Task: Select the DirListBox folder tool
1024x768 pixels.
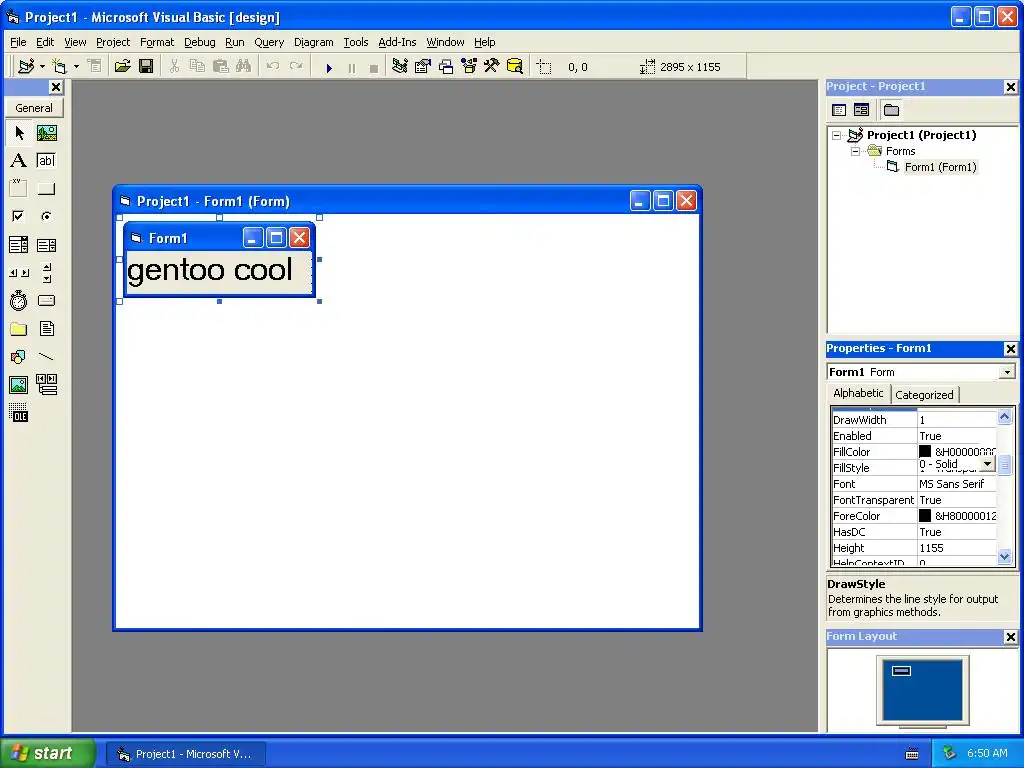Action: [19, 328]
